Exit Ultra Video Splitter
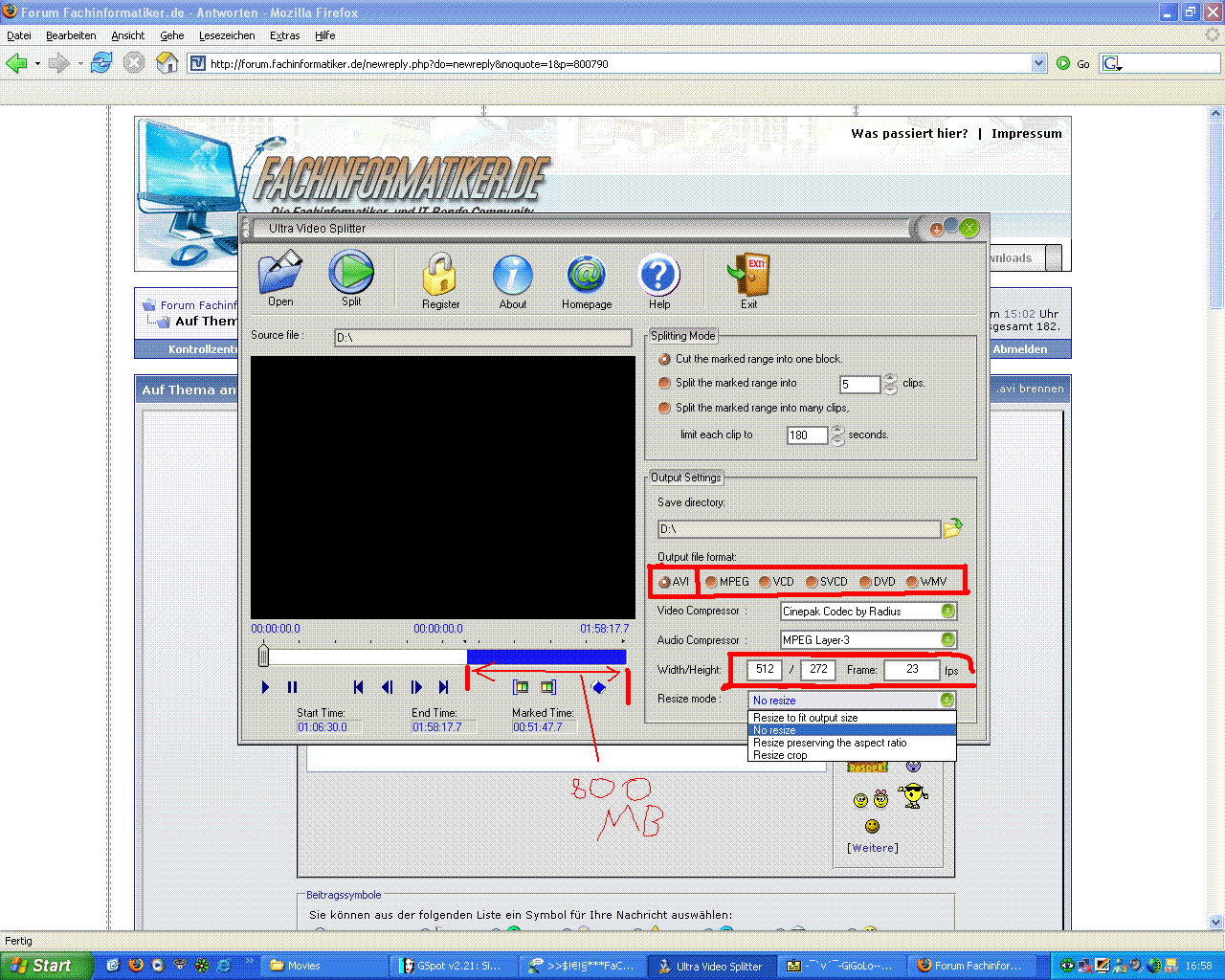 coord(748,280)
